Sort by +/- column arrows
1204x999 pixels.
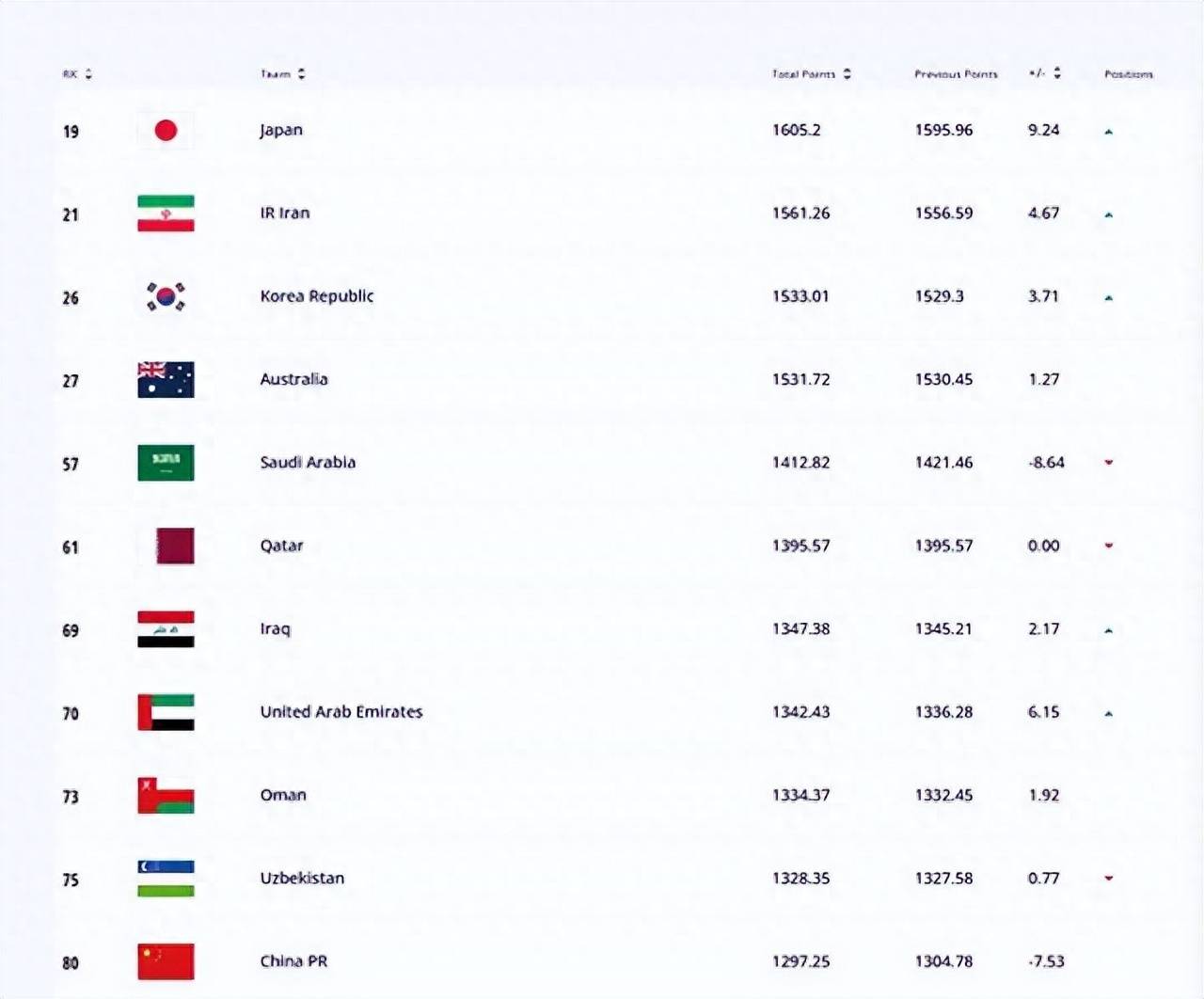coord(1057,72)
